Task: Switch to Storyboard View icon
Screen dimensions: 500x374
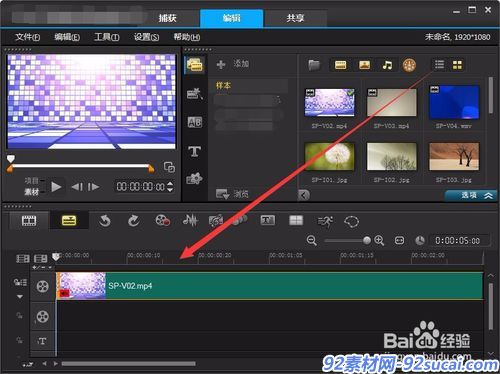Action: [29, 221]
